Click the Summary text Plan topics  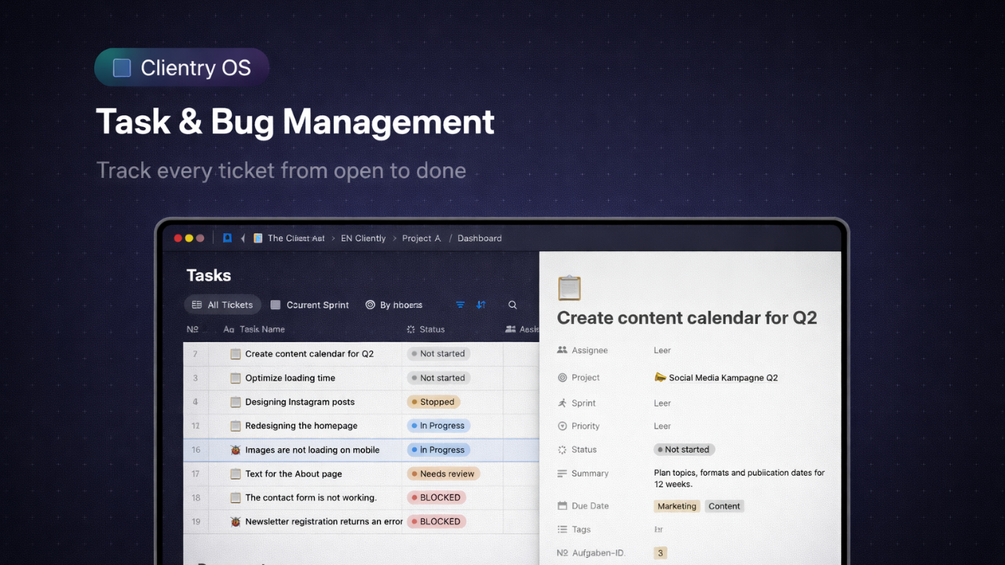coord(739,479)
